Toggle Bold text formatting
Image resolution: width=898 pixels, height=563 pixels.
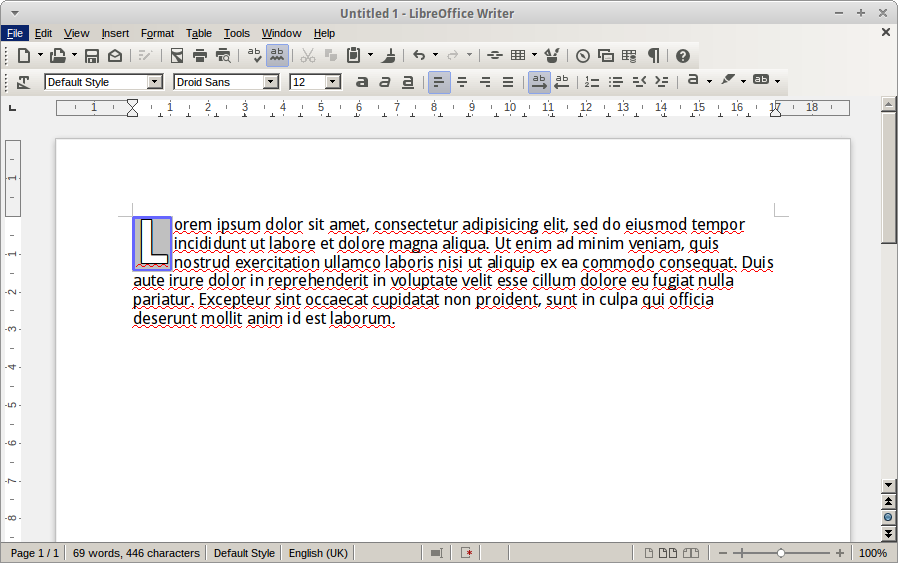(x=362, y=82)
